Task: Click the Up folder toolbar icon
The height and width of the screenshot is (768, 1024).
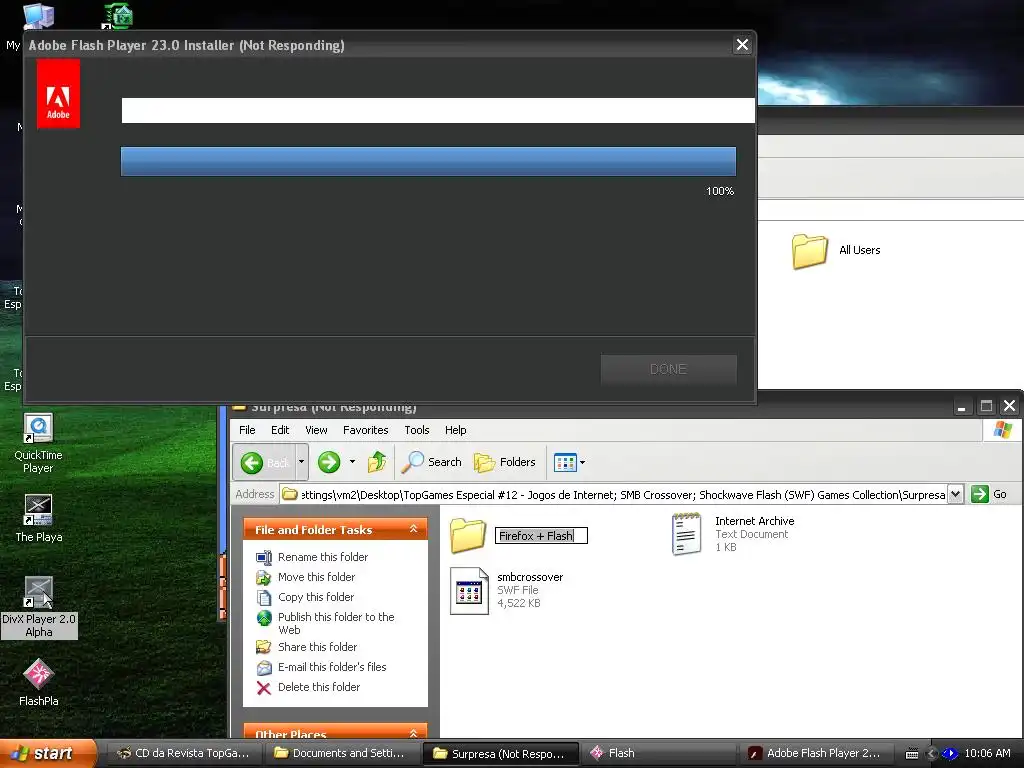Action: point(377,462)
